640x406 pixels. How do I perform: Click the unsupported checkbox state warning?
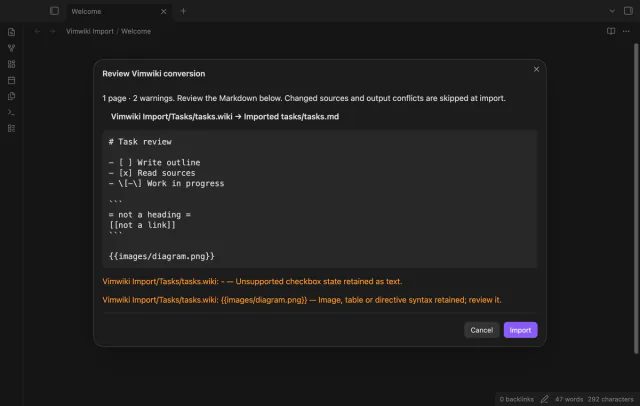point(252,281)
